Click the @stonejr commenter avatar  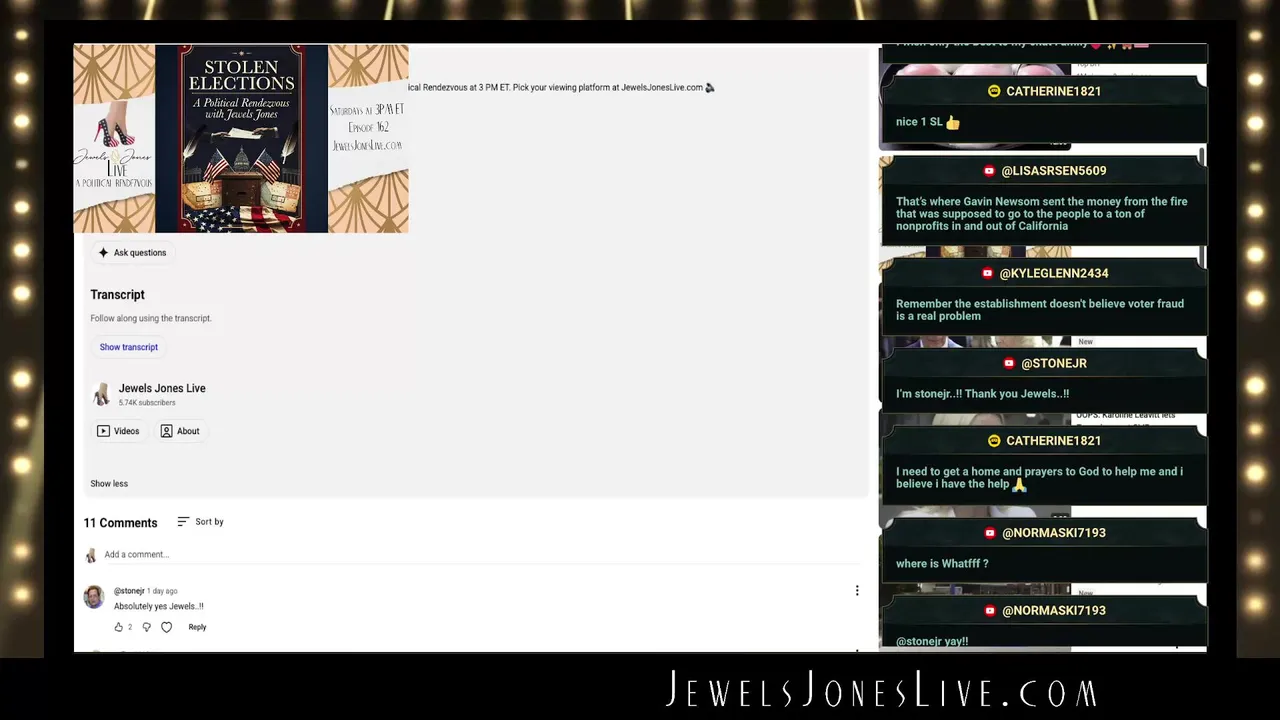94,597
